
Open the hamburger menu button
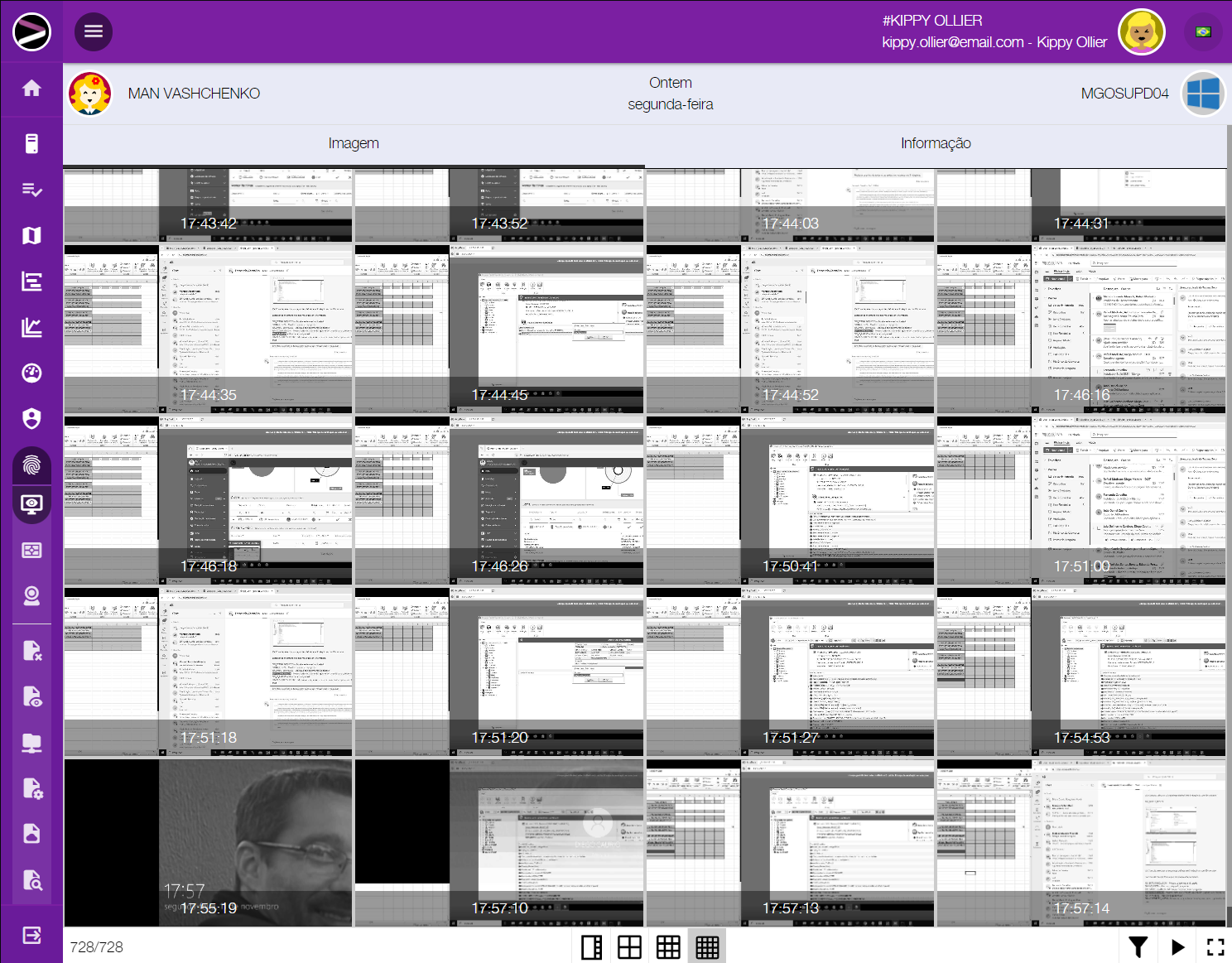94,31
